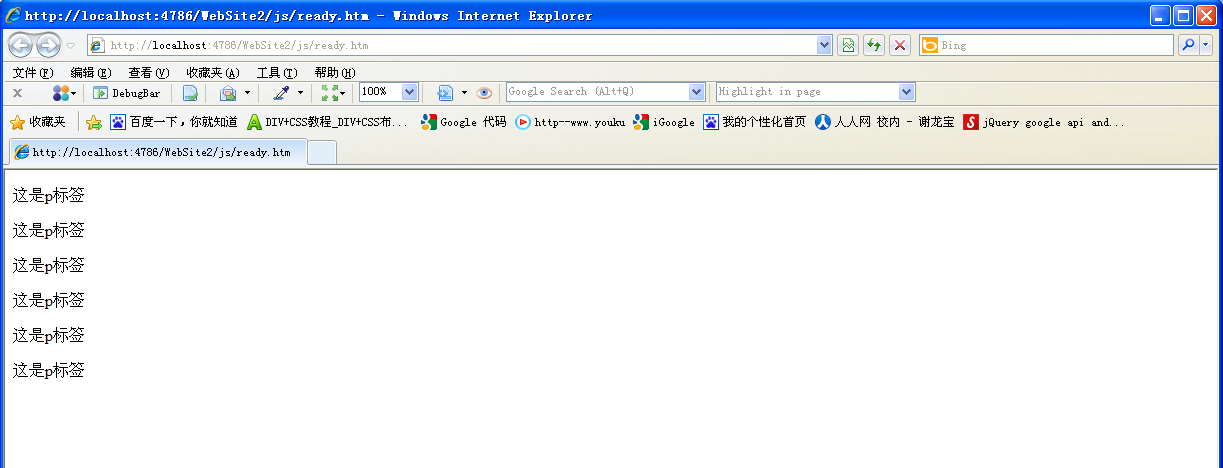Open dropdown arrow next to eyedropper tool

click(x=300, y=92)
